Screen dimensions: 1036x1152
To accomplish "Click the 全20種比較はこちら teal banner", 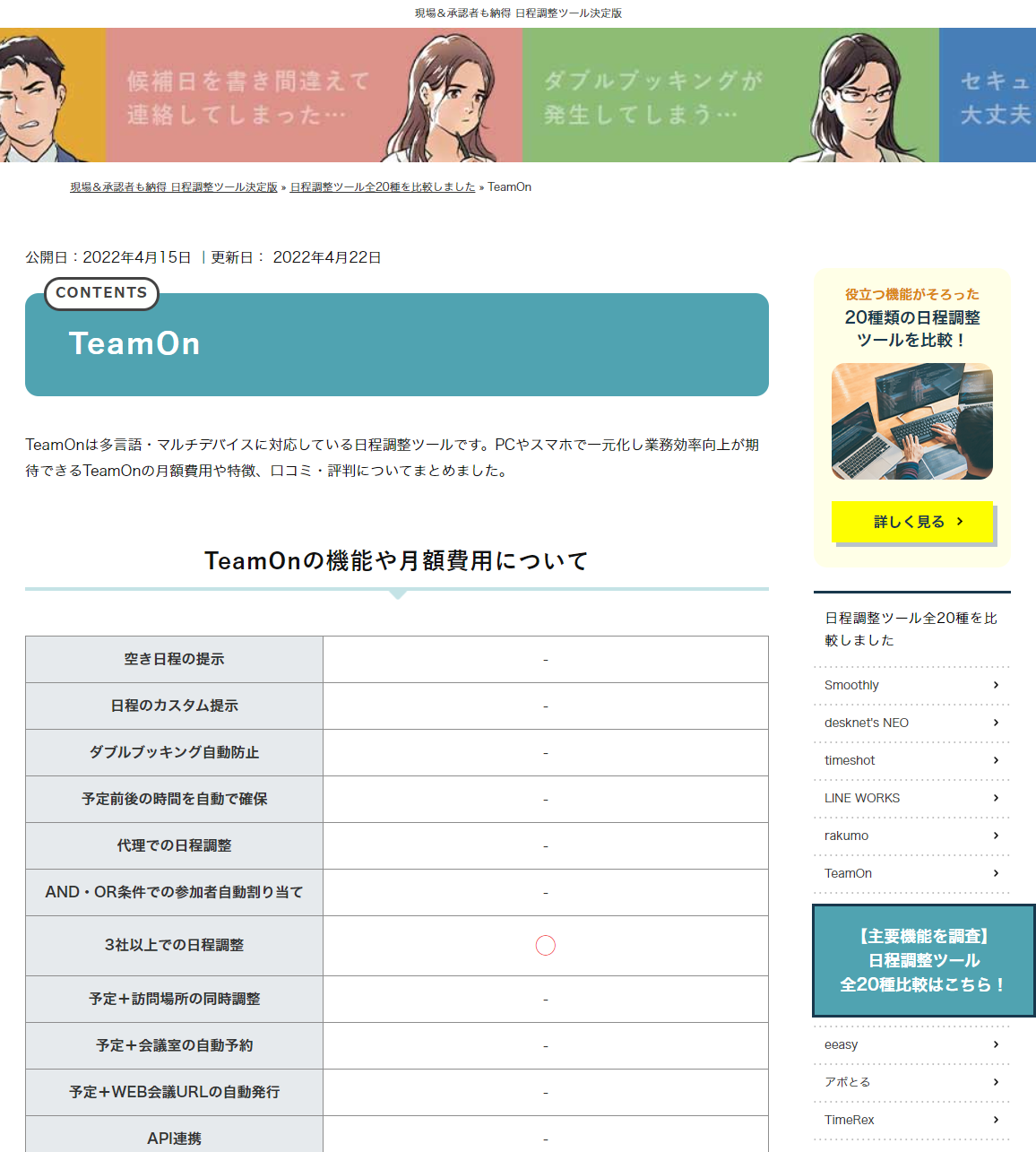I will coord(923,960).
